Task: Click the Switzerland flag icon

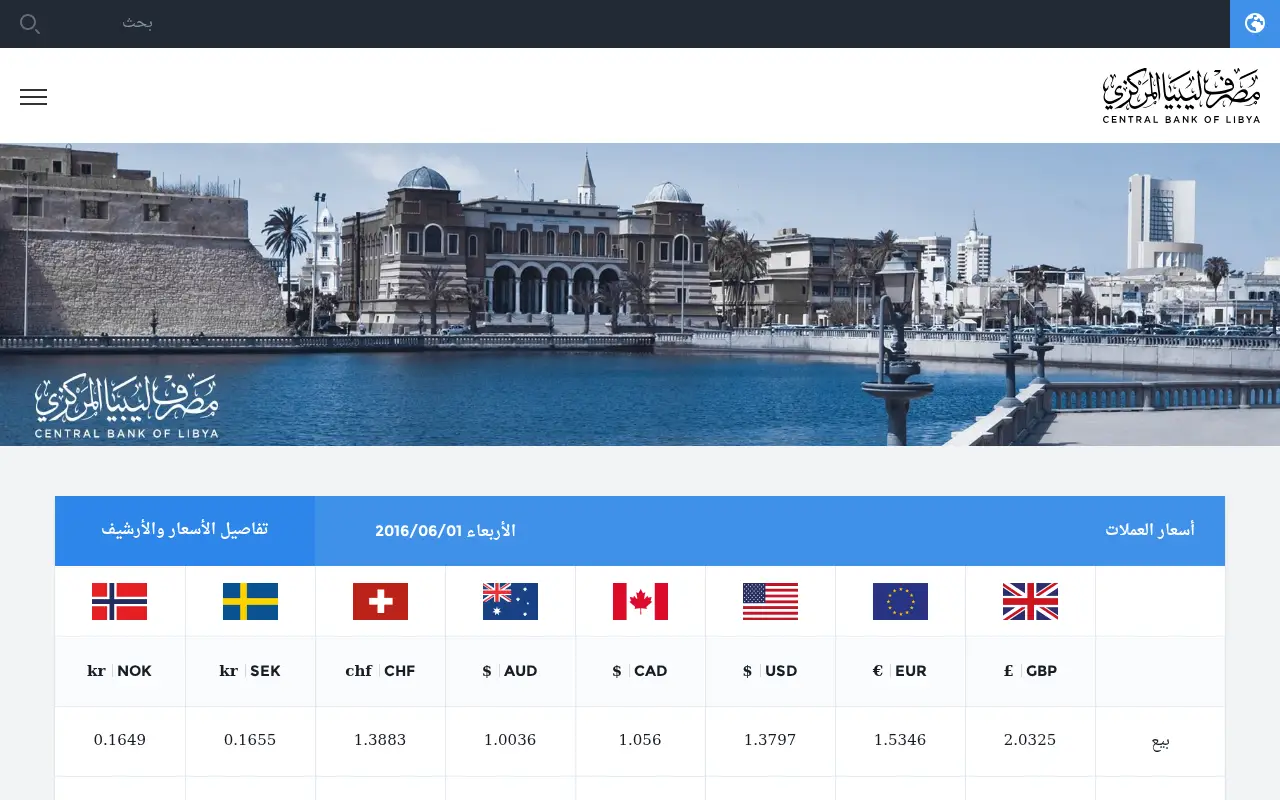Action: (x=380, y=602)
